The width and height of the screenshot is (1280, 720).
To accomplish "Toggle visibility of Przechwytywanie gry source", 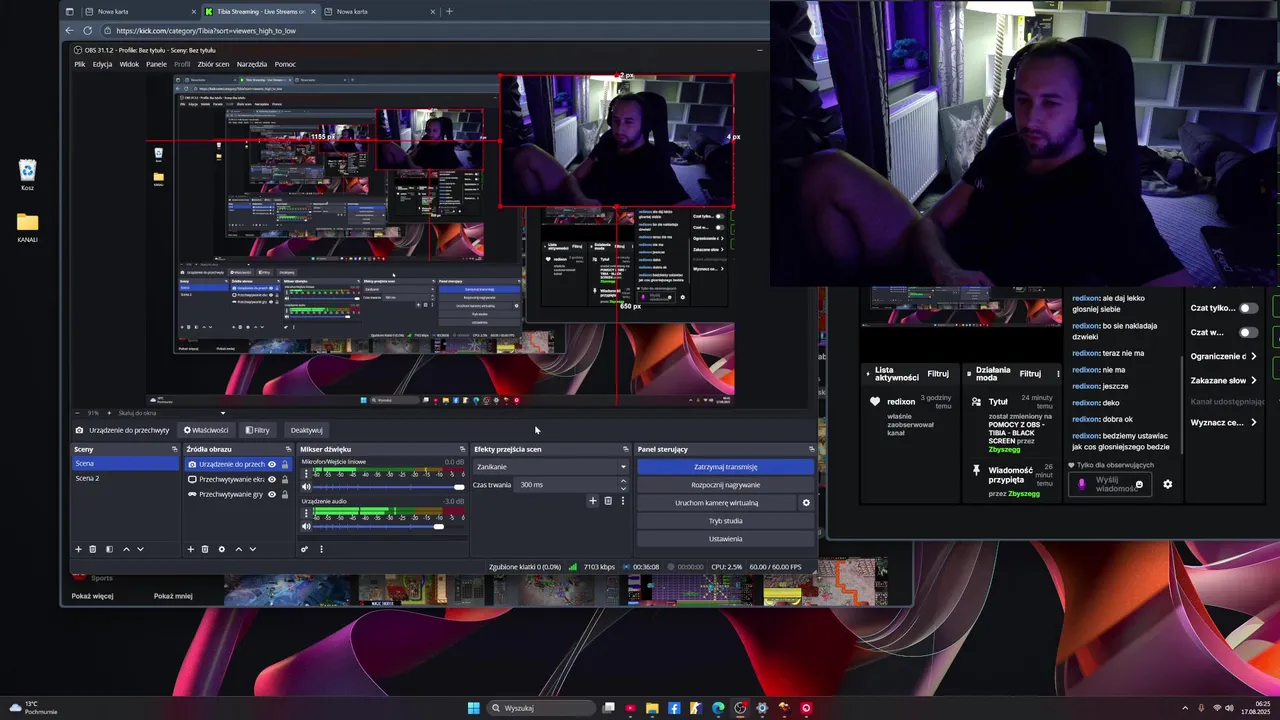I will point(272,494).
